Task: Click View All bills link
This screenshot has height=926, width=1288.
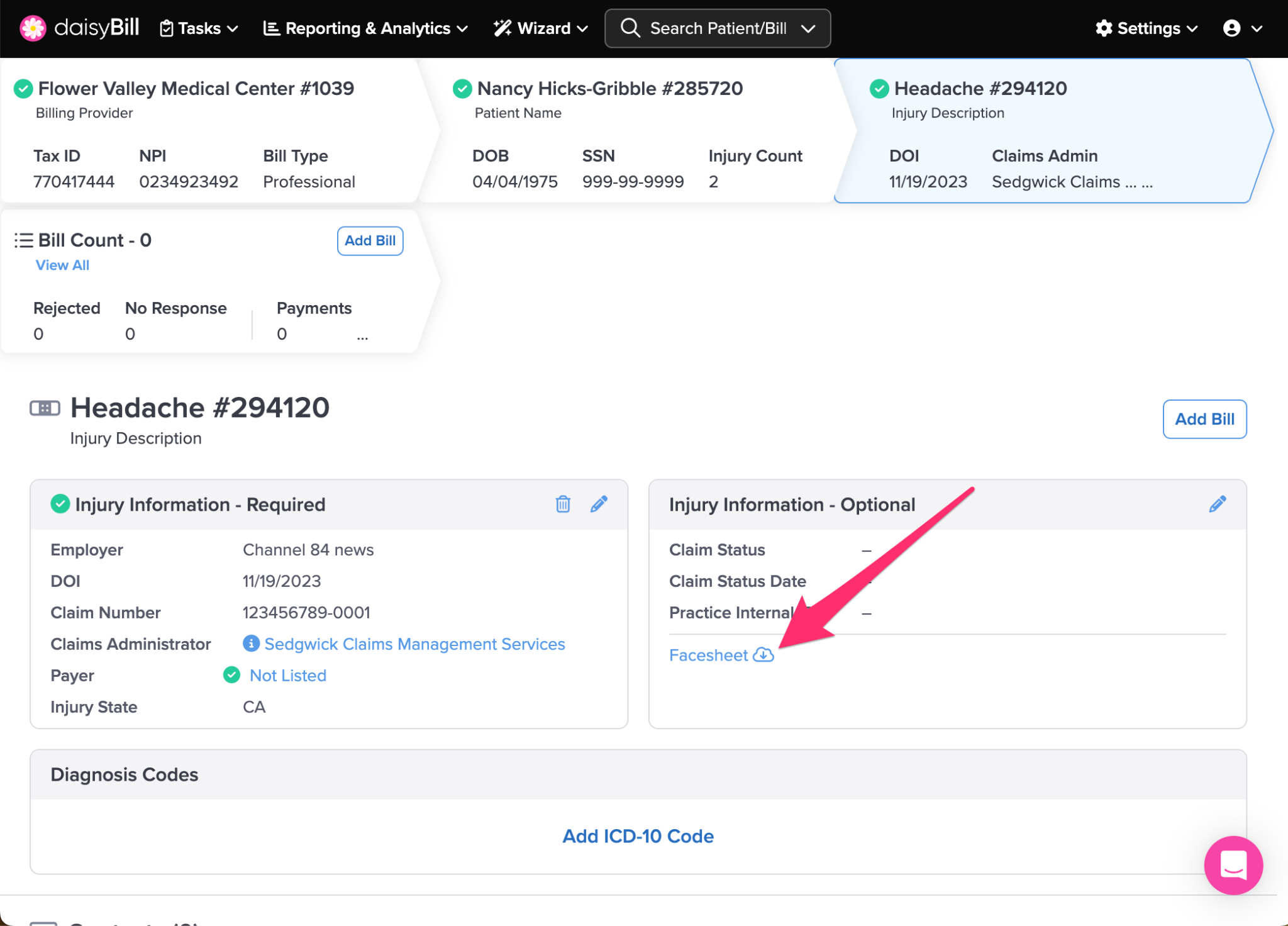Action: pos(62,265)
